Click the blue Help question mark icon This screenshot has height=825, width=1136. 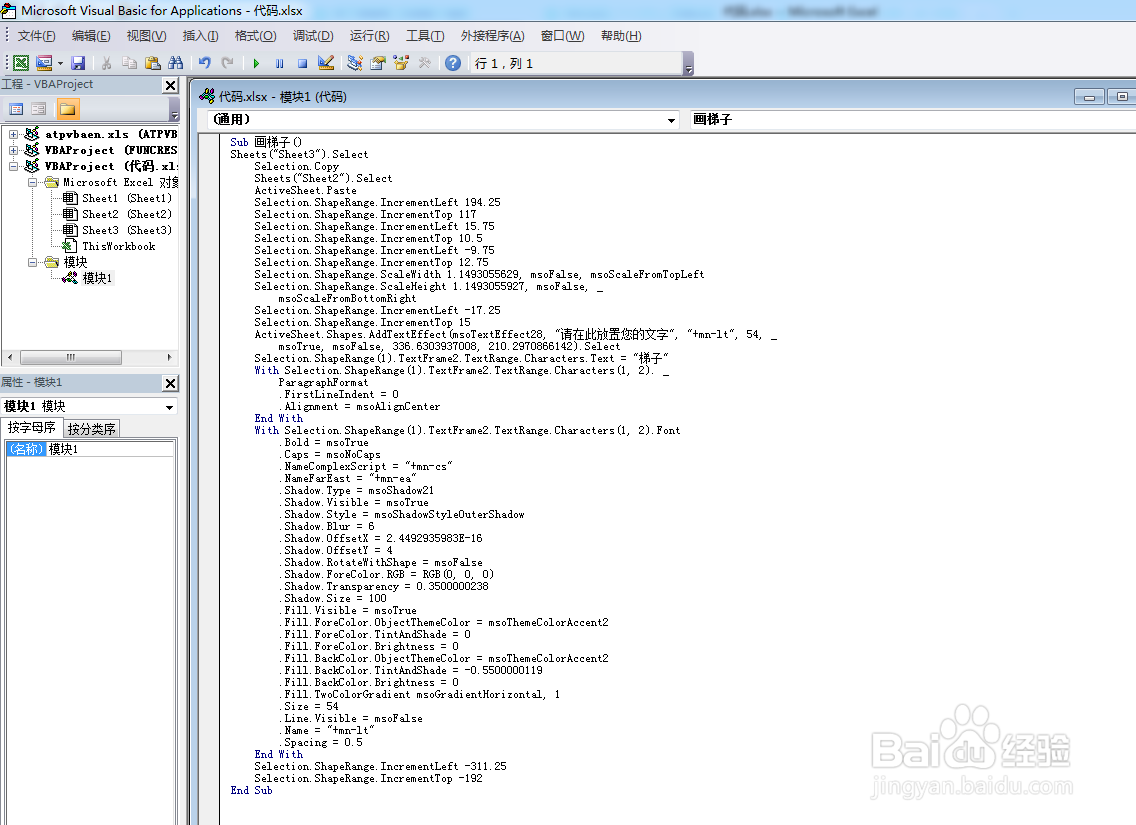[453, 63]
